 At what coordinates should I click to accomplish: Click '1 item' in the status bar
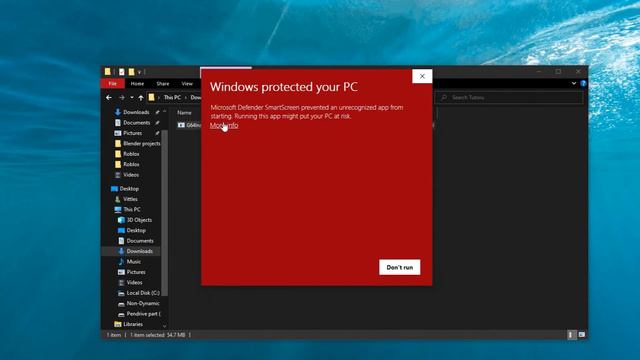tap(114, 335)
